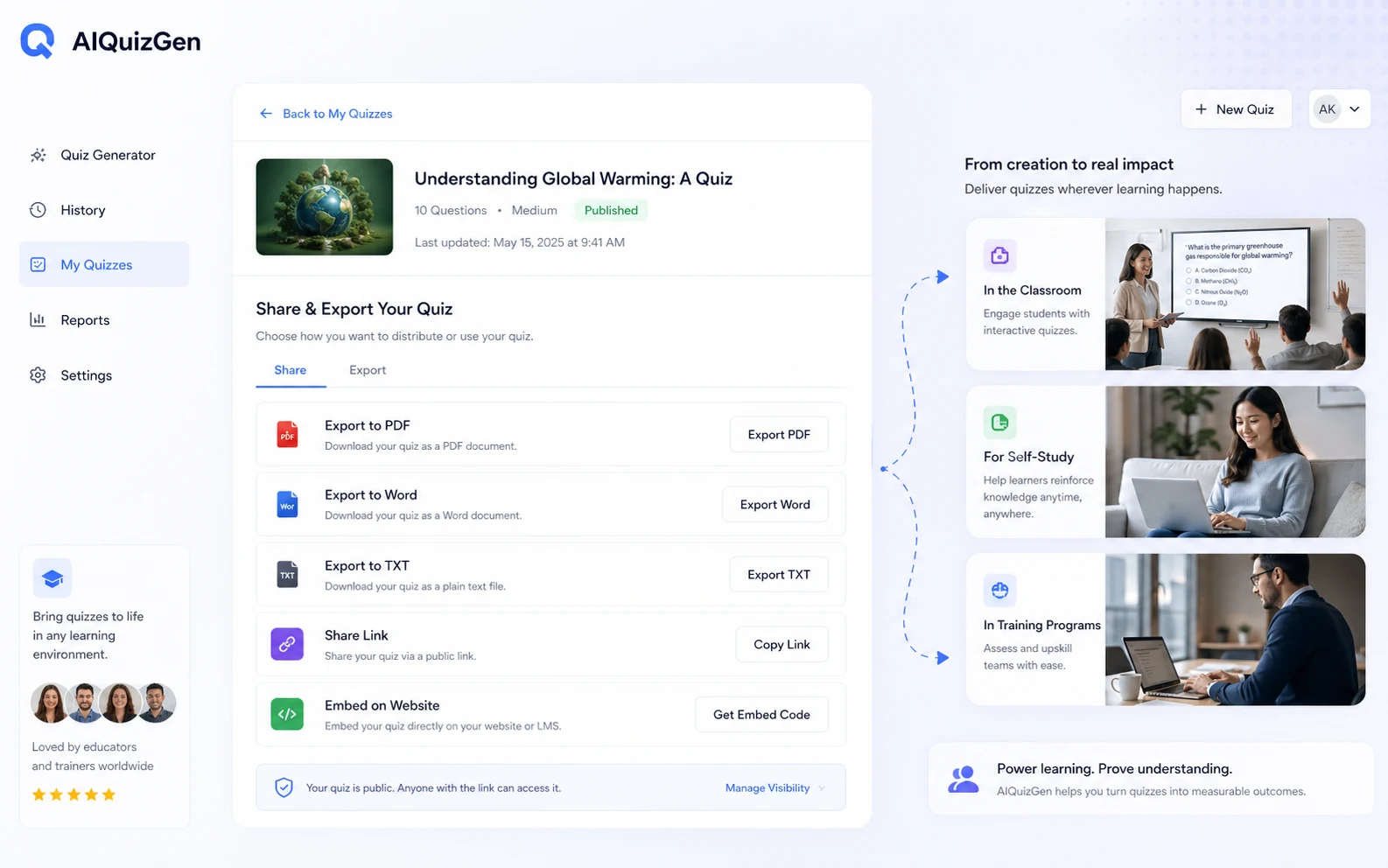Open Quiz Generator in the sidebar
This screenshot has height=868, width=1388.
point(104,155)
